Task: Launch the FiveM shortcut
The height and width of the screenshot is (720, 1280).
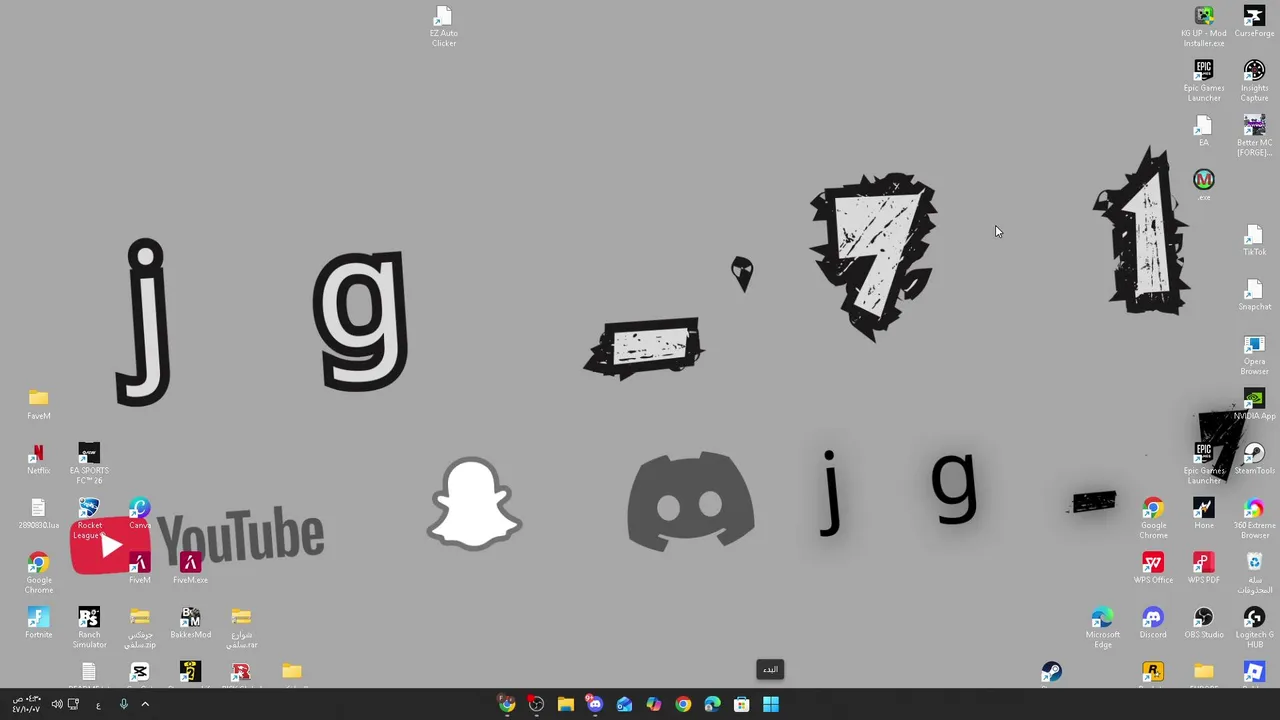Action: tap(139, 568)
